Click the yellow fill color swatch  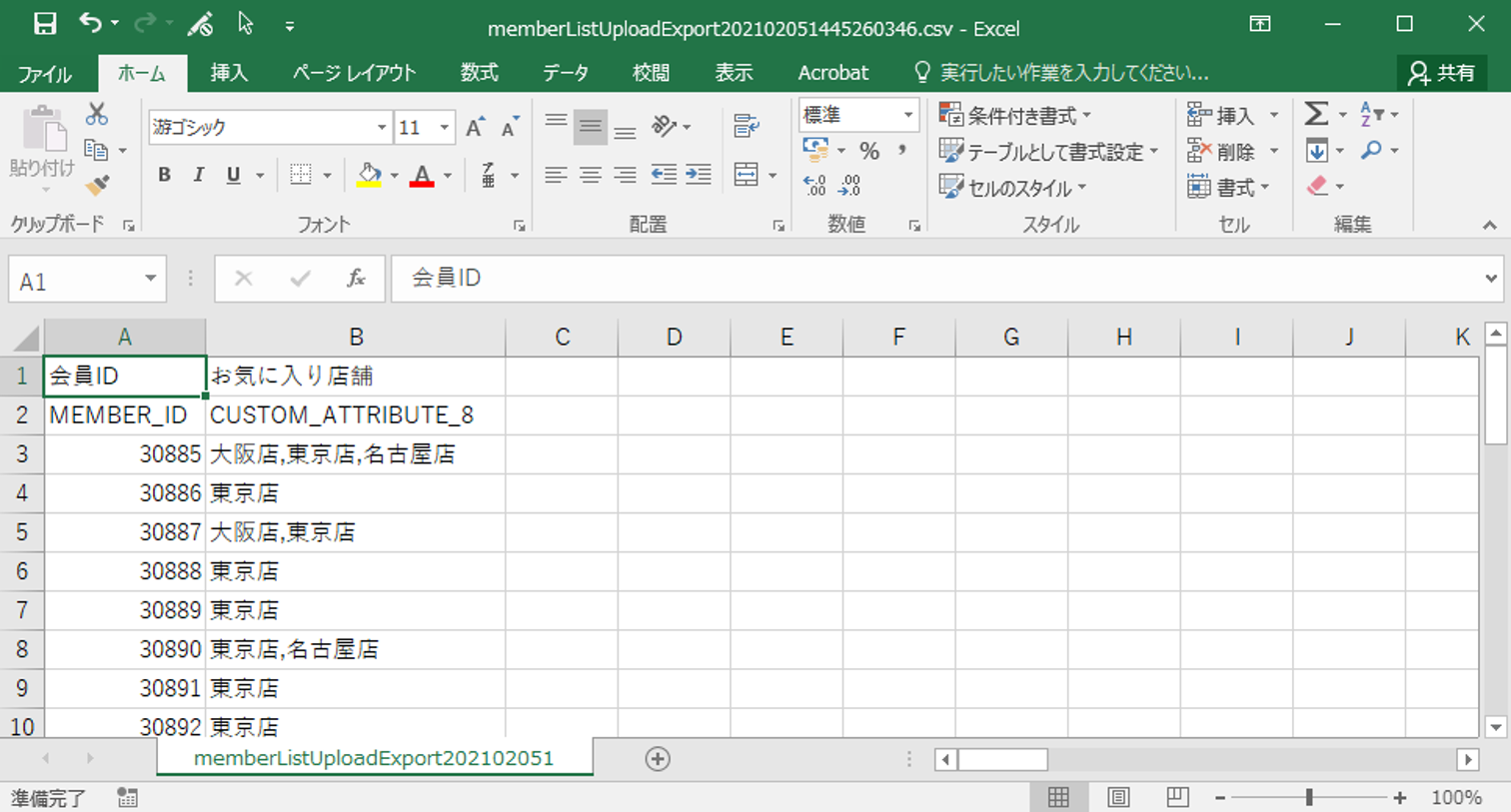[x=369, y=175]
